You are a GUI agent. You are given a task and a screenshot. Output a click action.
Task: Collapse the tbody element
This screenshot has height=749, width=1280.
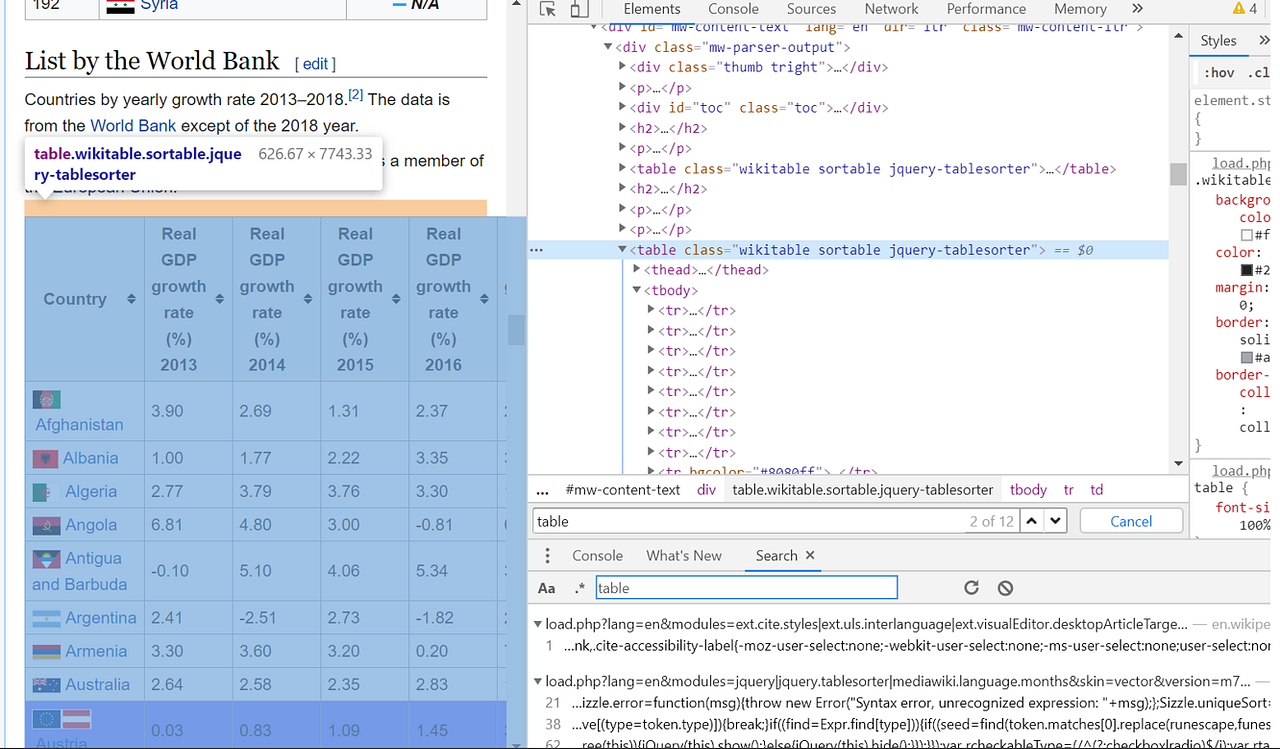pyautogui.click(x=636, y=290)
